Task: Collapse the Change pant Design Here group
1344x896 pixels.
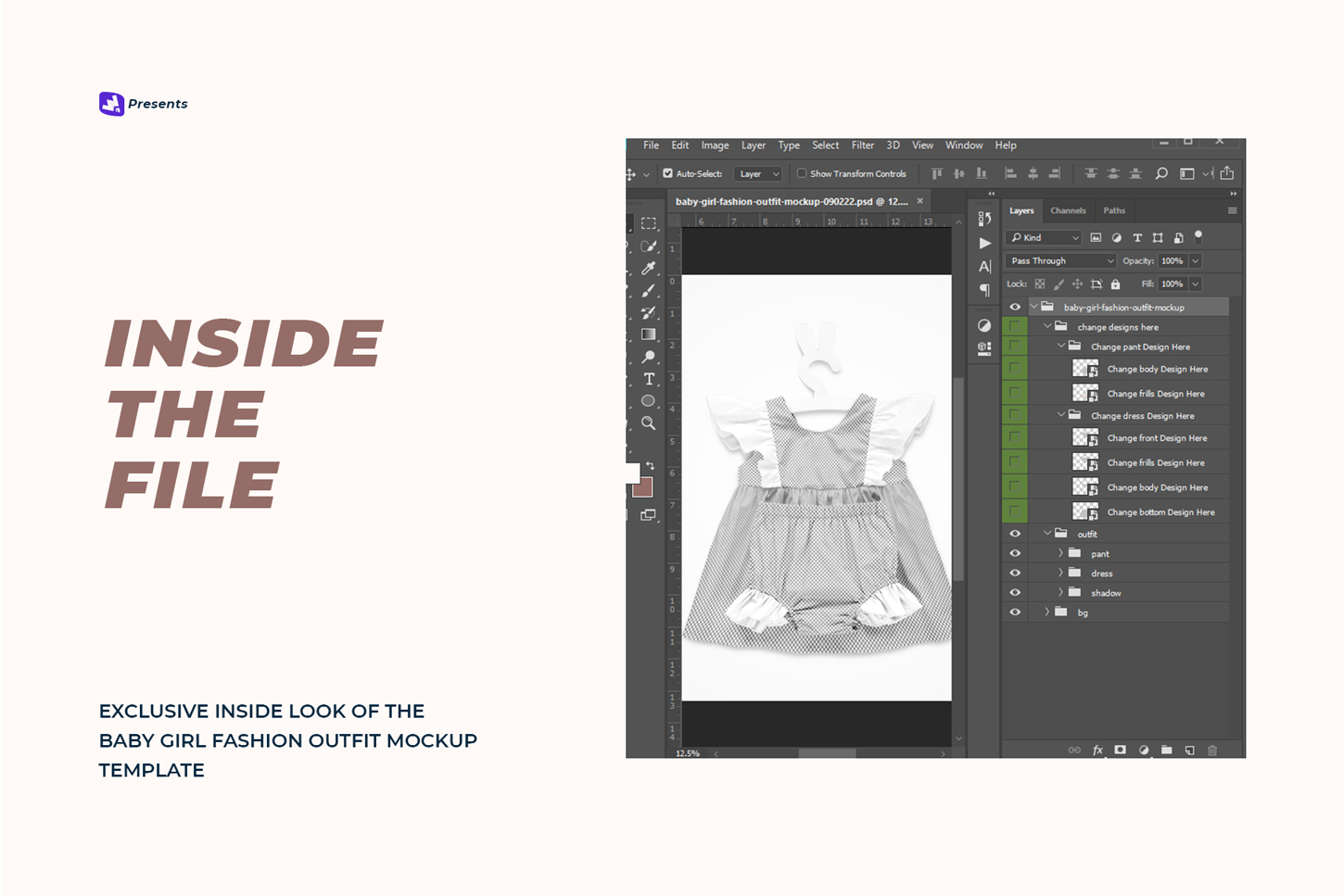Action: click(x=1060, y=347)
